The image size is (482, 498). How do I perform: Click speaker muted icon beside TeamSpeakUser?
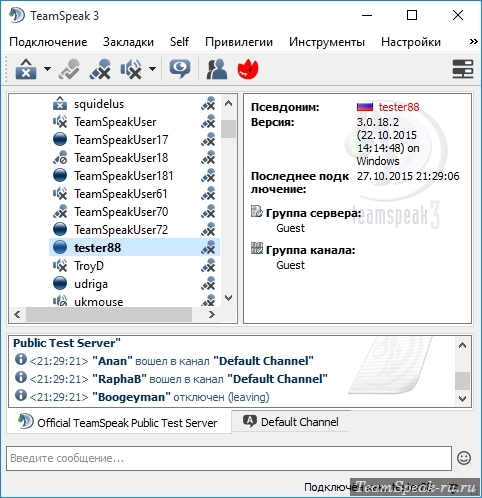coord(60,122)
